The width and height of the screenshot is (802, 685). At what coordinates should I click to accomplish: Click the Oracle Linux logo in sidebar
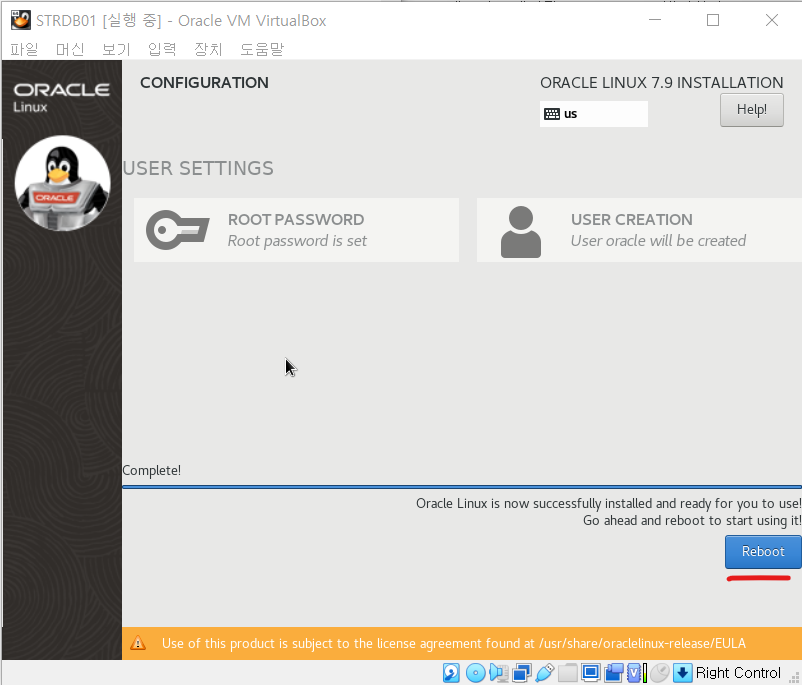61,97
